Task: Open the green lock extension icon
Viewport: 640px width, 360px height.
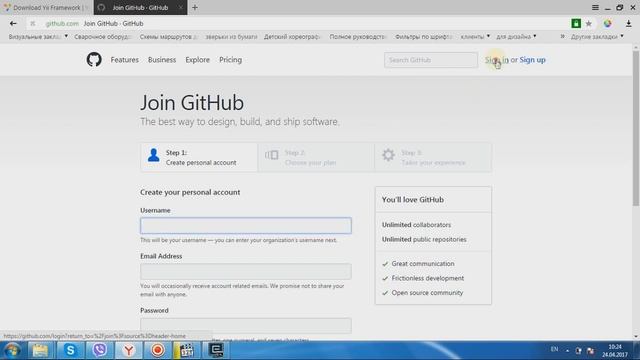Action: 576,24
